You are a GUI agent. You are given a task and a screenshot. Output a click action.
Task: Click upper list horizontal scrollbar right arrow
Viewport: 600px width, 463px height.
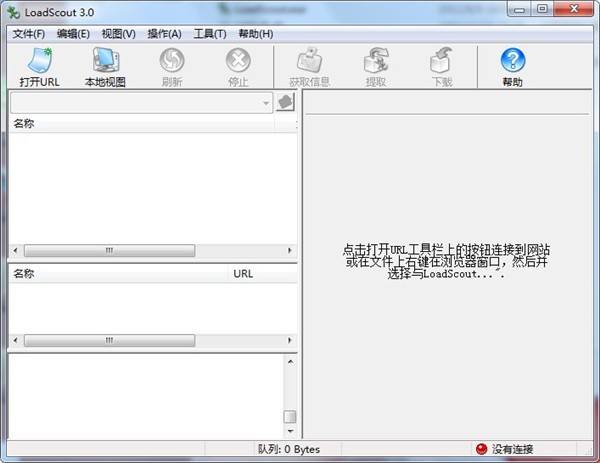[290, 251]
